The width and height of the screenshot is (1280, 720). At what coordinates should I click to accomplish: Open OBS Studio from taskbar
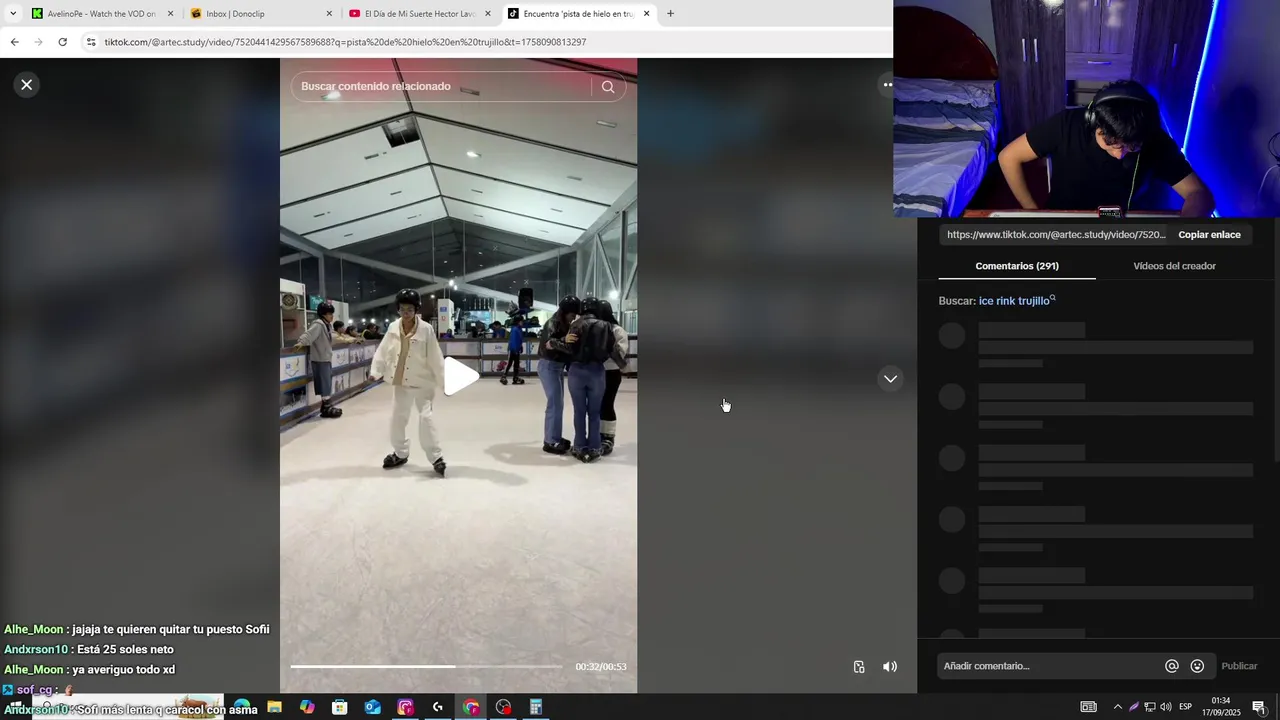[503, 707]
